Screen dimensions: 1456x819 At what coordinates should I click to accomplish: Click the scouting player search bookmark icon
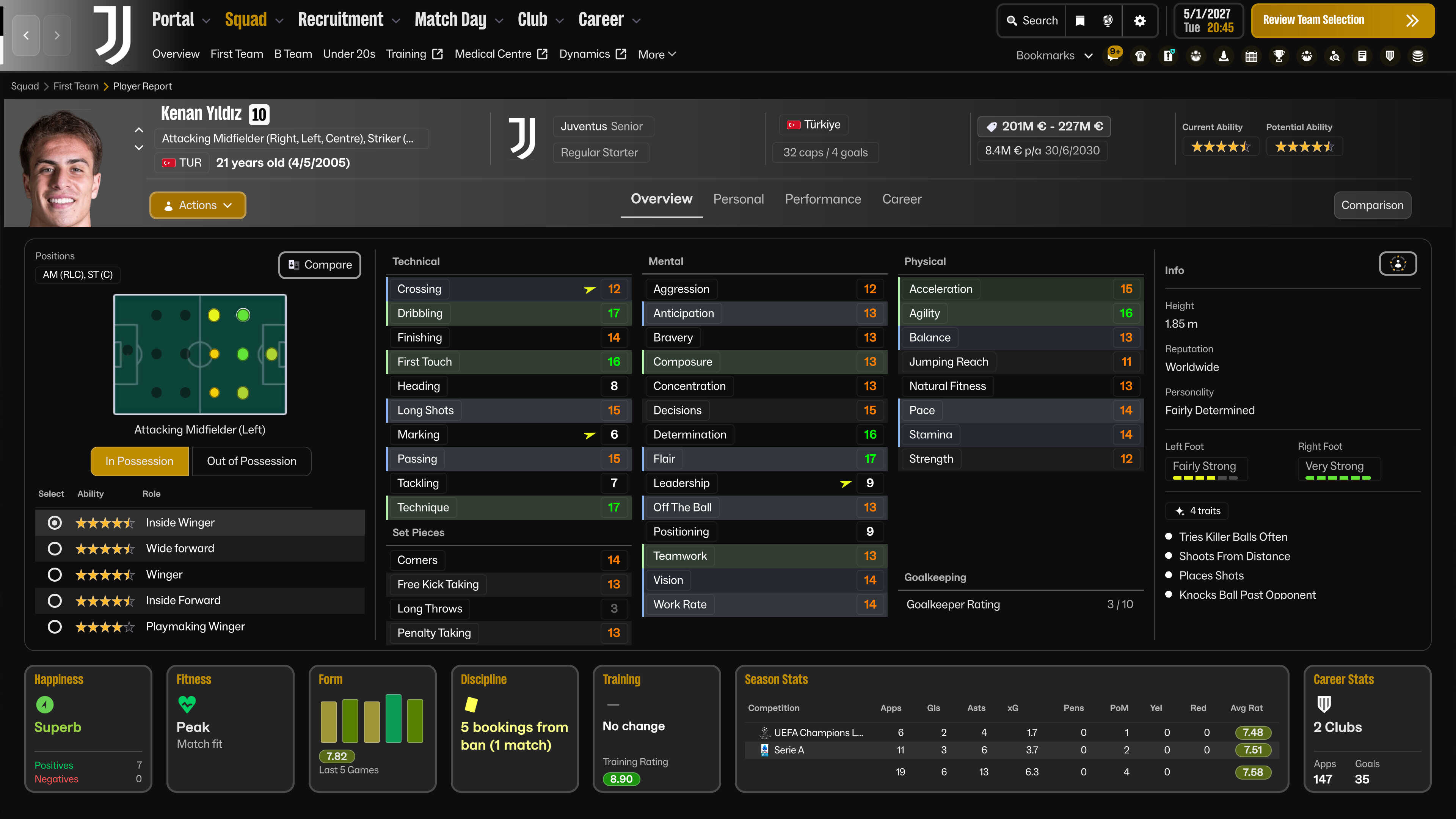[x=1335, y=55]
